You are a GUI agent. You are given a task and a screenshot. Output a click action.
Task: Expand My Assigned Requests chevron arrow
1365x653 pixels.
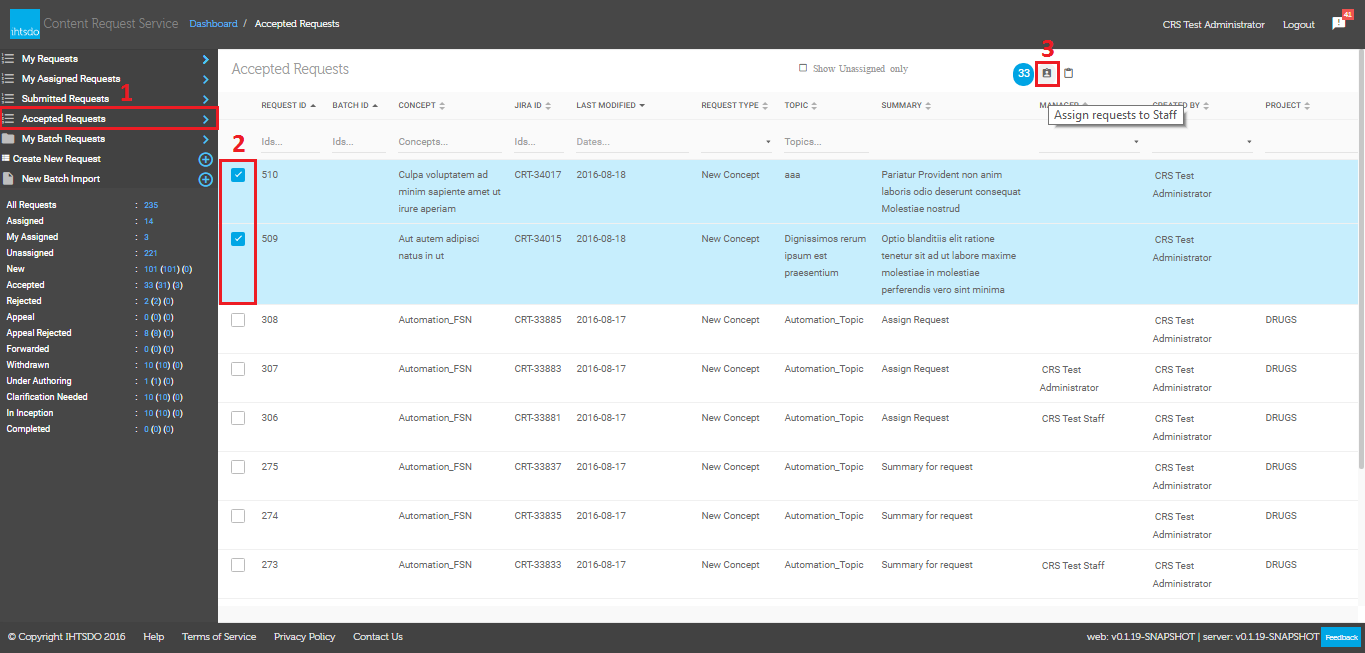click(x=205, y=79)
